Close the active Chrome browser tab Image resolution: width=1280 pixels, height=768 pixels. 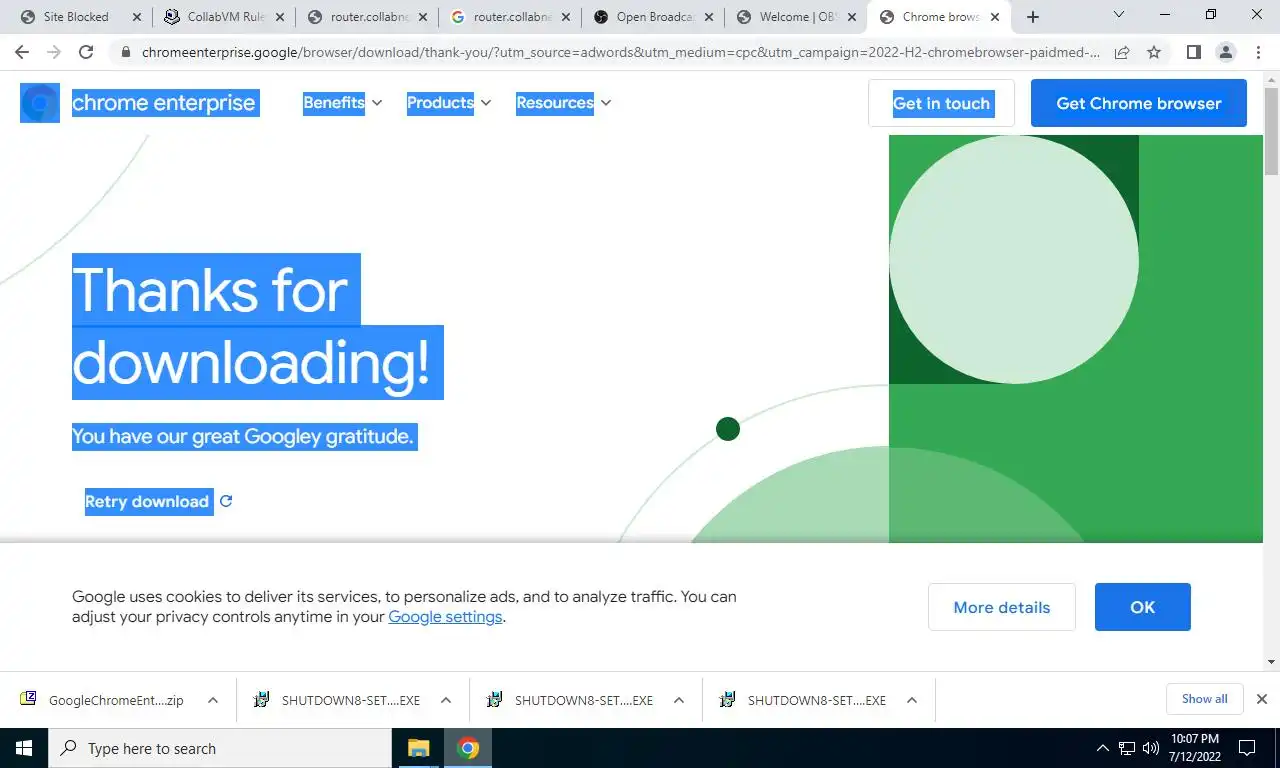click(x=994, y=17)
